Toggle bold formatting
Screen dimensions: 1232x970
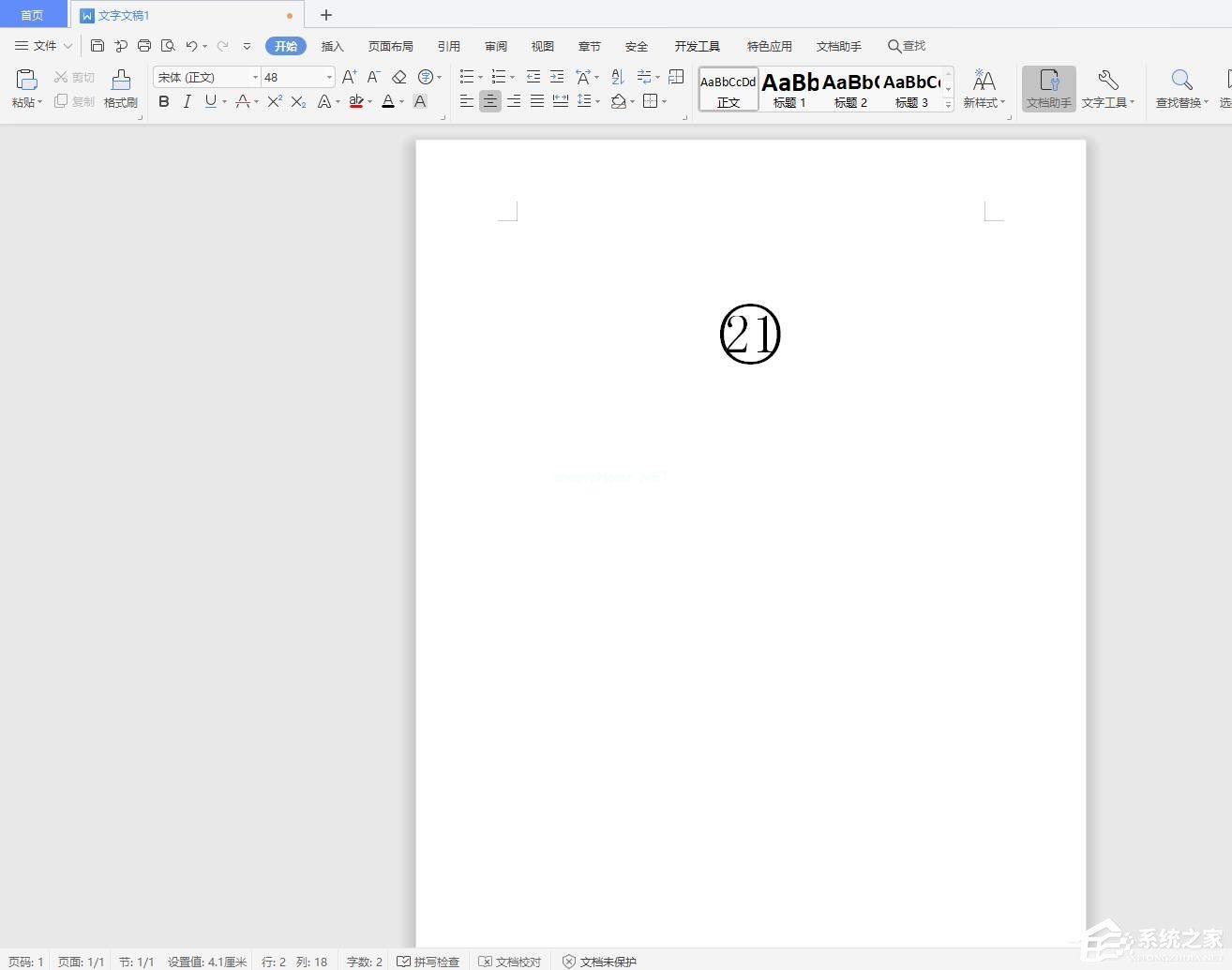(x=164, y=101)
